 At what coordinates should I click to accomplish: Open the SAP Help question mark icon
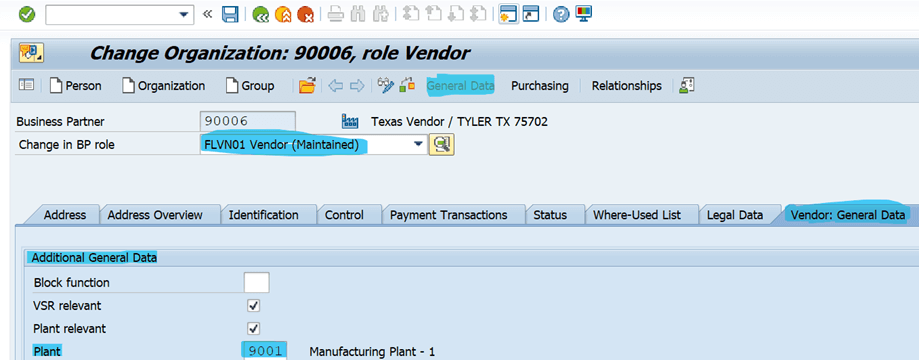click(x=561, y=14)
